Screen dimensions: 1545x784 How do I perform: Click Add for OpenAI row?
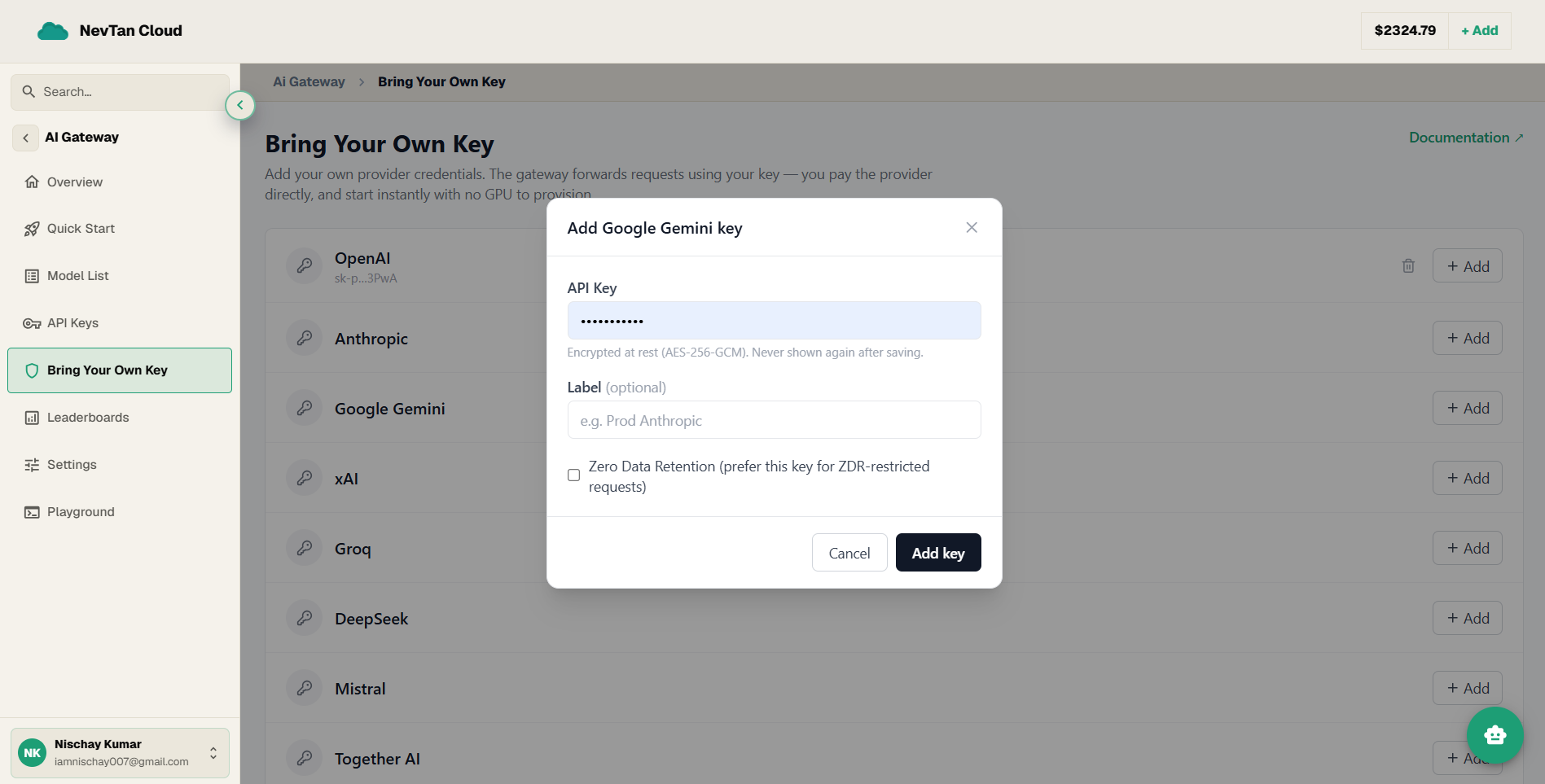[x=1468, y=266]
